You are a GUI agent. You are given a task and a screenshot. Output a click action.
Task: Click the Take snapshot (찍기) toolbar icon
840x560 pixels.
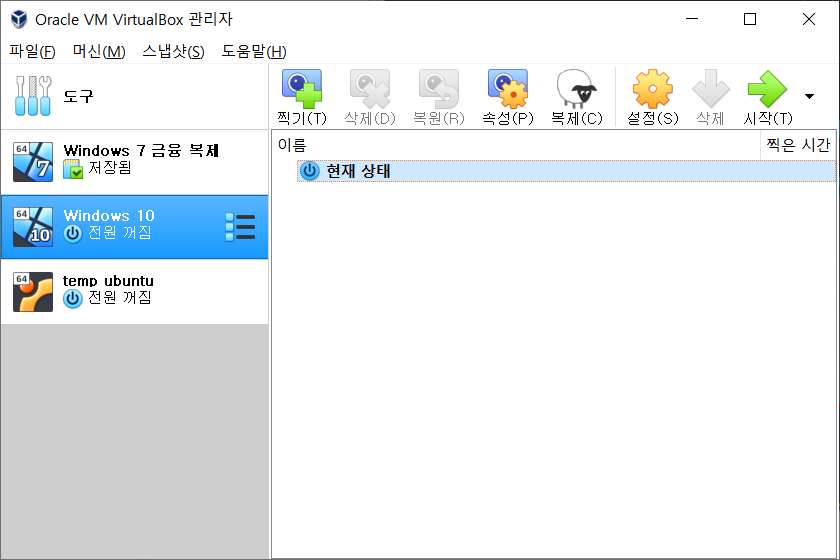pos(302,89)
